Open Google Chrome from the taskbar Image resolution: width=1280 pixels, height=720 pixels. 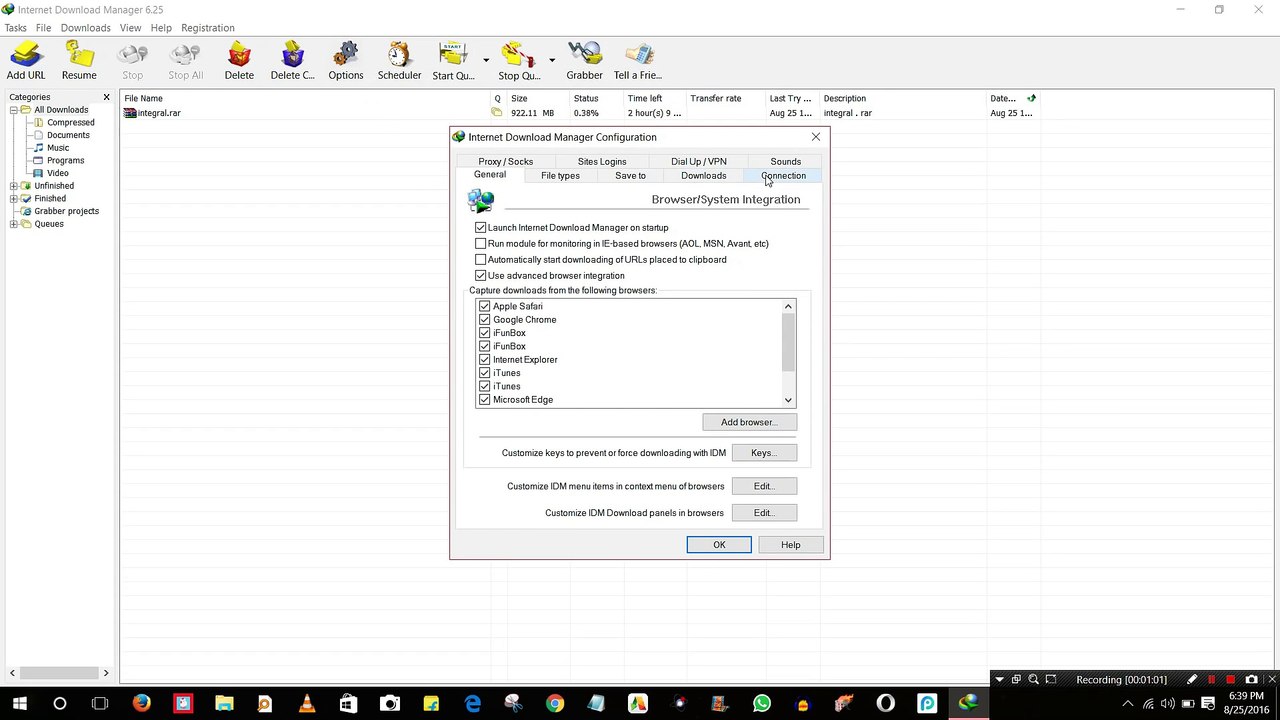(555, 704)
